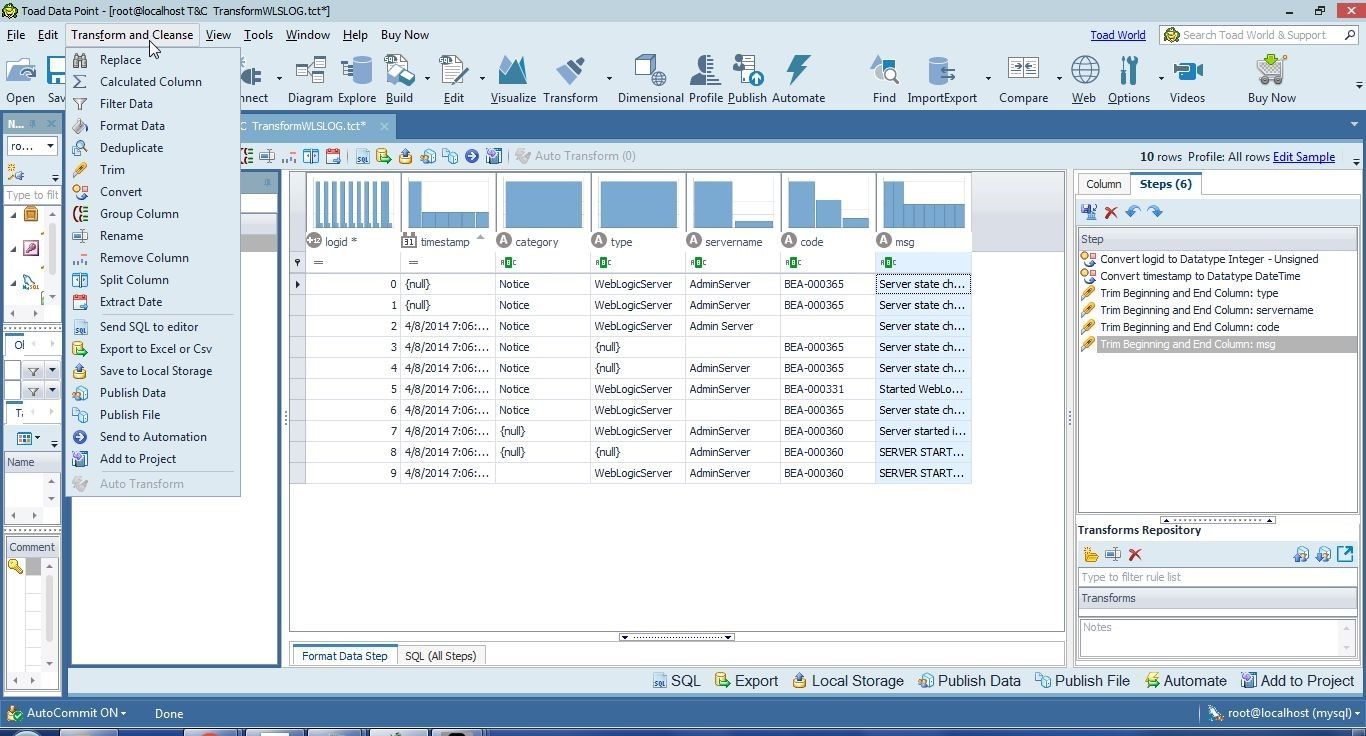This screenshot has height=736, width=1366.
Task: Open the AutoCommit ON dropdown
Action: coord(68,713)
